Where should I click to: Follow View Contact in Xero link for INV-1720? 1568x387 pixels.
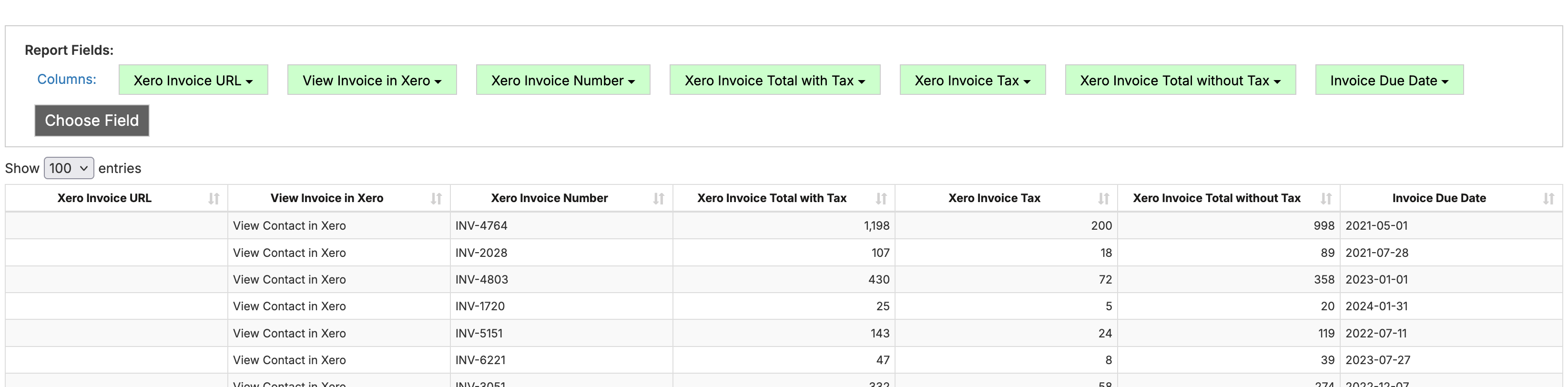pos(289,306)
